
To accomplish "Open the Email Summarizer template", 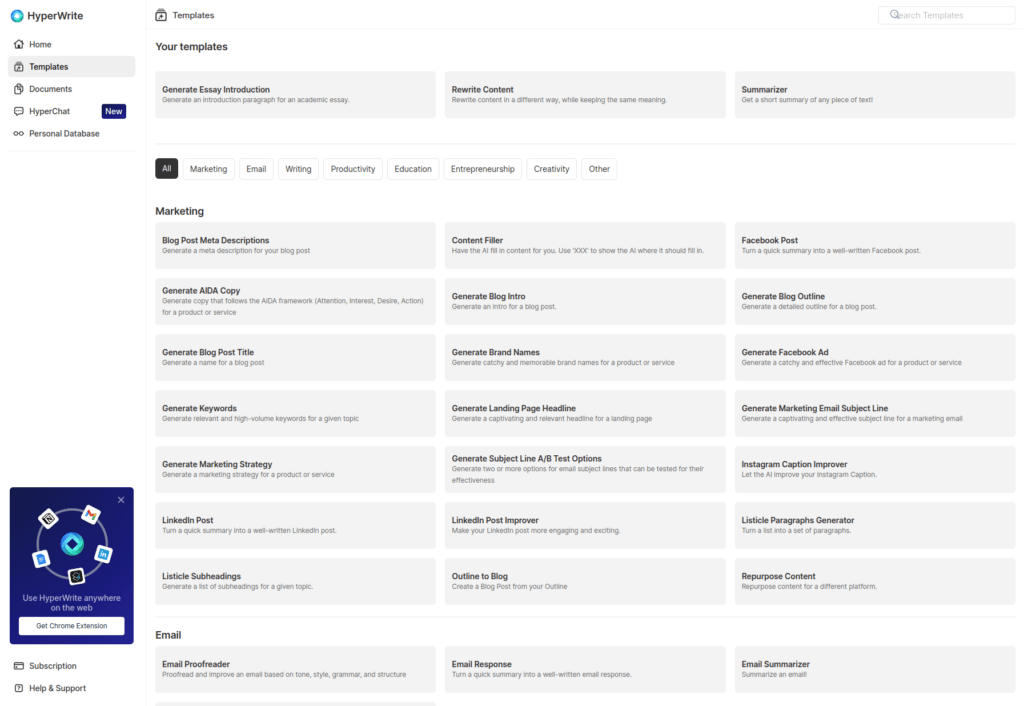I will point(875,669).
